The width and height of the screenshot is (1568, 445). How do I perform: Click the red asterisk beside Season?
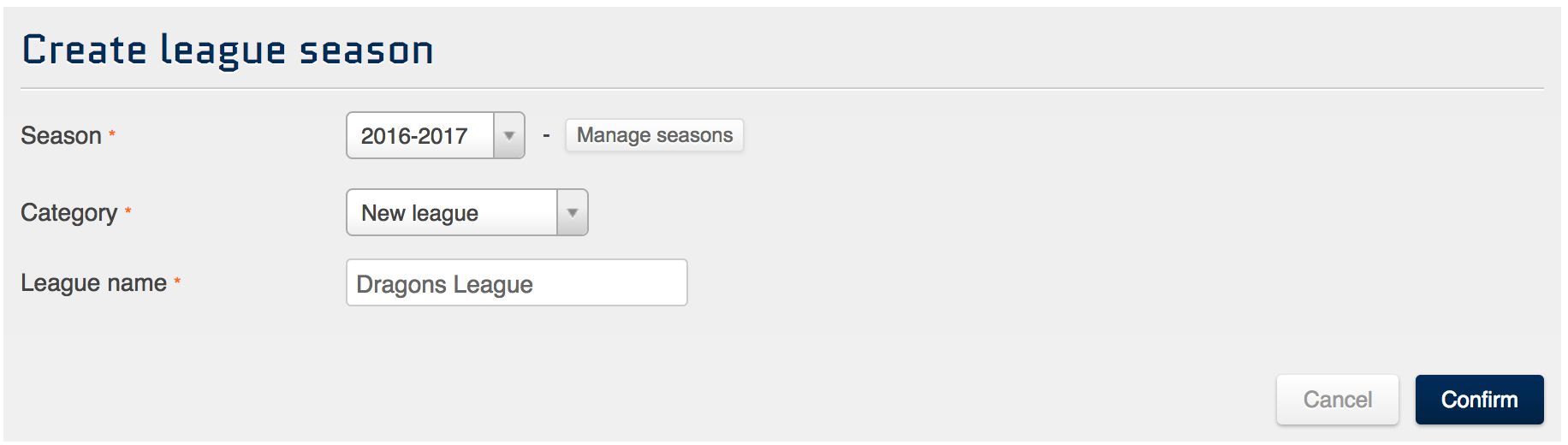(x=112, y=134)
